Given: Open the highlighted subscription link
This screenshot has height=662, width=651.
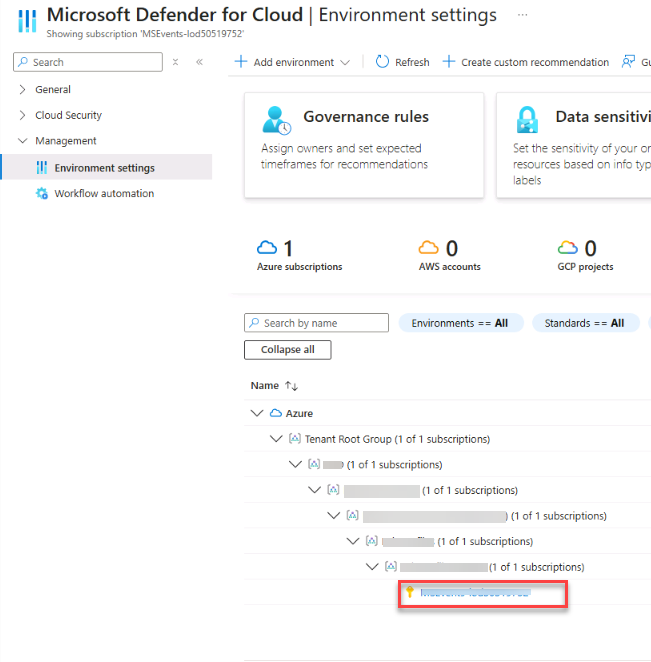Looking at the screenshot, I should pos(475,592).
